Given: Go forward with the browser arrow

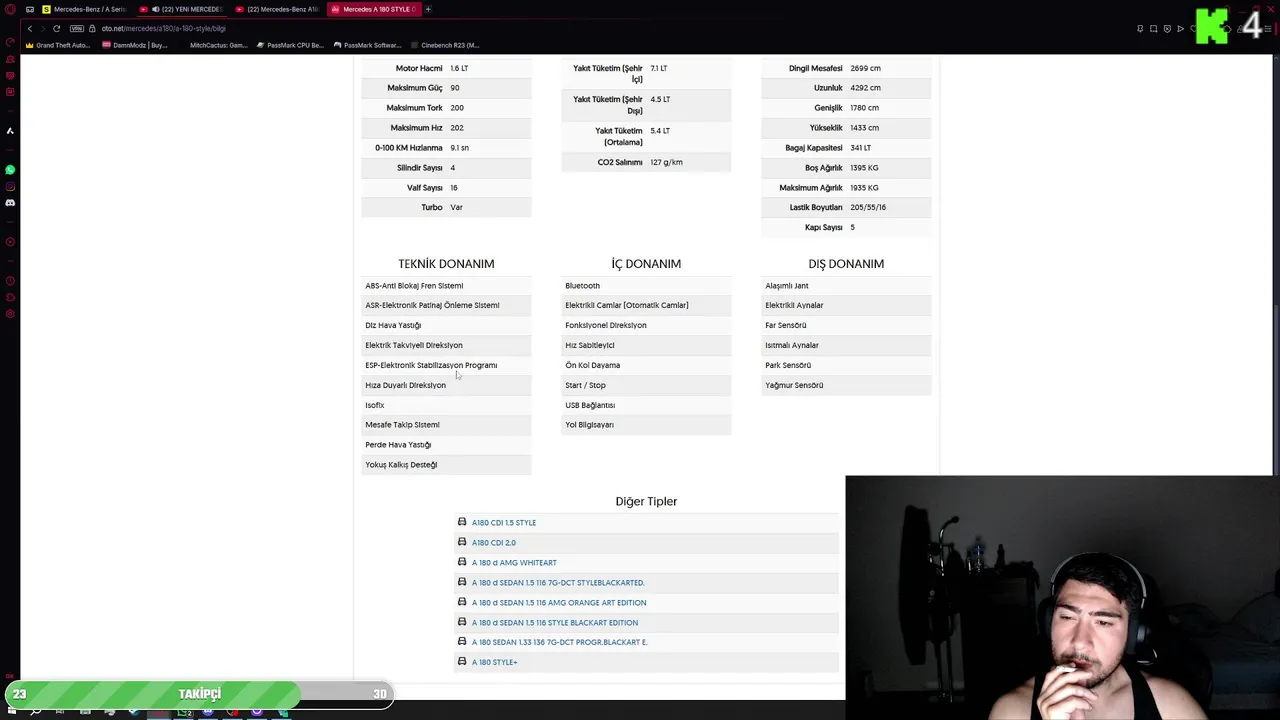Looking at the screenshot, I should [43, 28].
